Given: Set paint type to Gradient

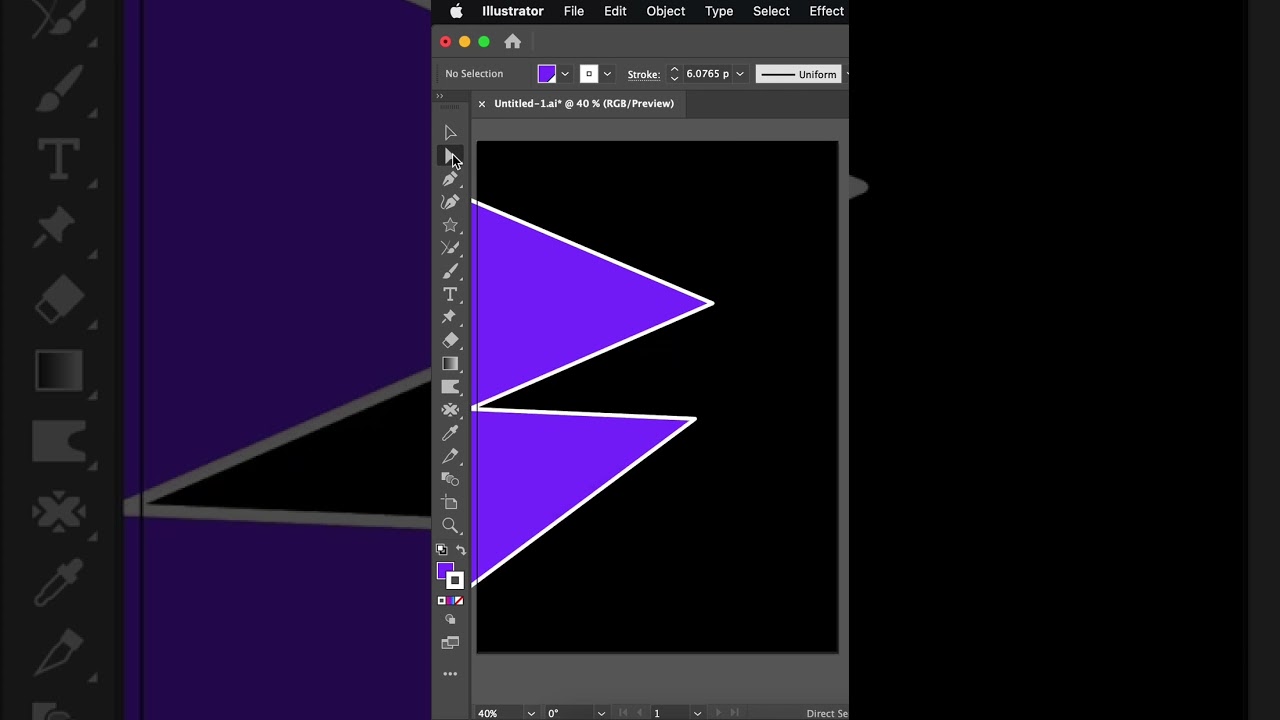Looking at the screenshot, I should (450, 601).
